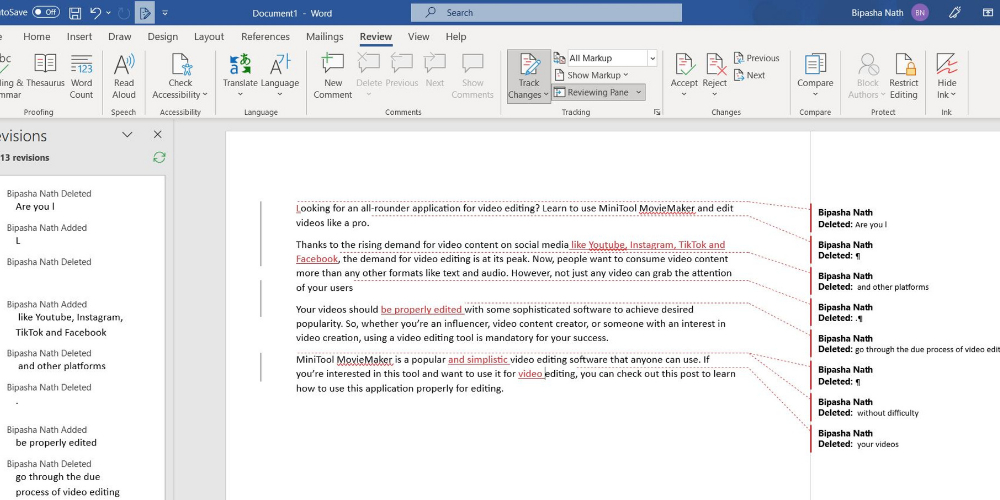
Task: Go to the Design tab
Action: [x=163, y=37]
